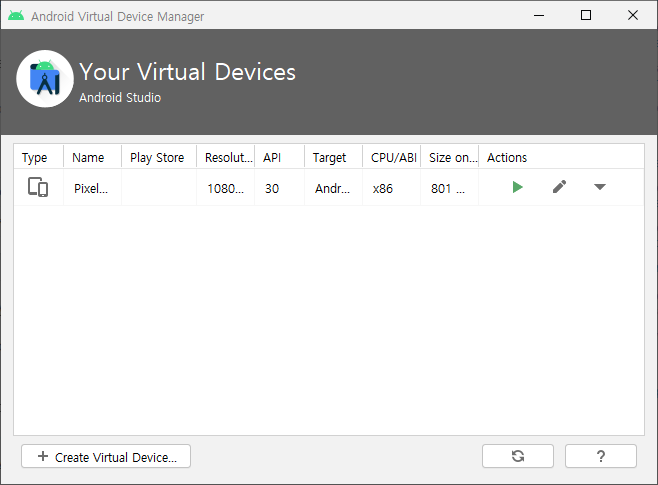Select the x86 CPU/ABI cell

pos(392,188)
